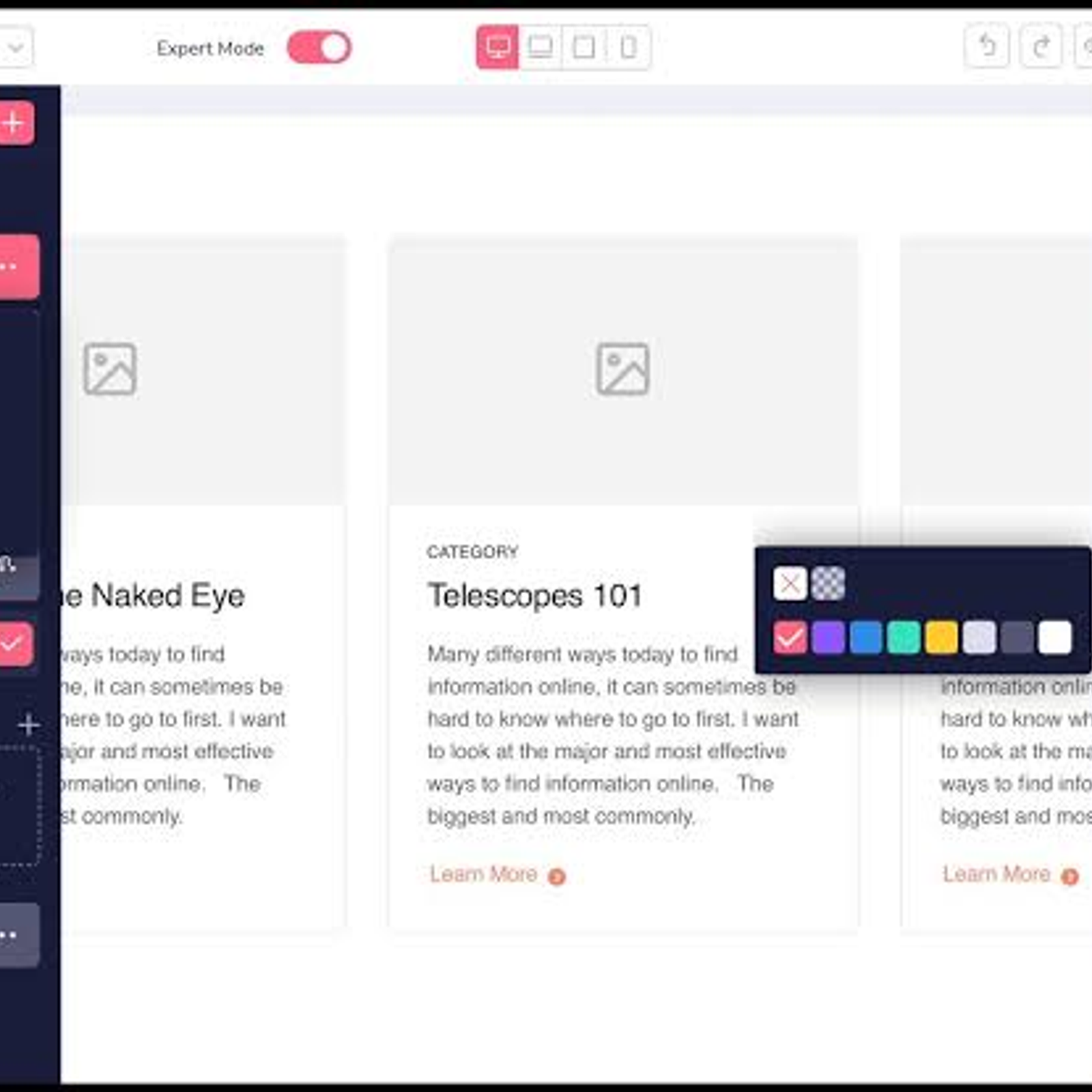This screenshot has height=1092, width=1092.
Task: Click the CATEGORY label above Telescopes 101
Action: [472, 551]
